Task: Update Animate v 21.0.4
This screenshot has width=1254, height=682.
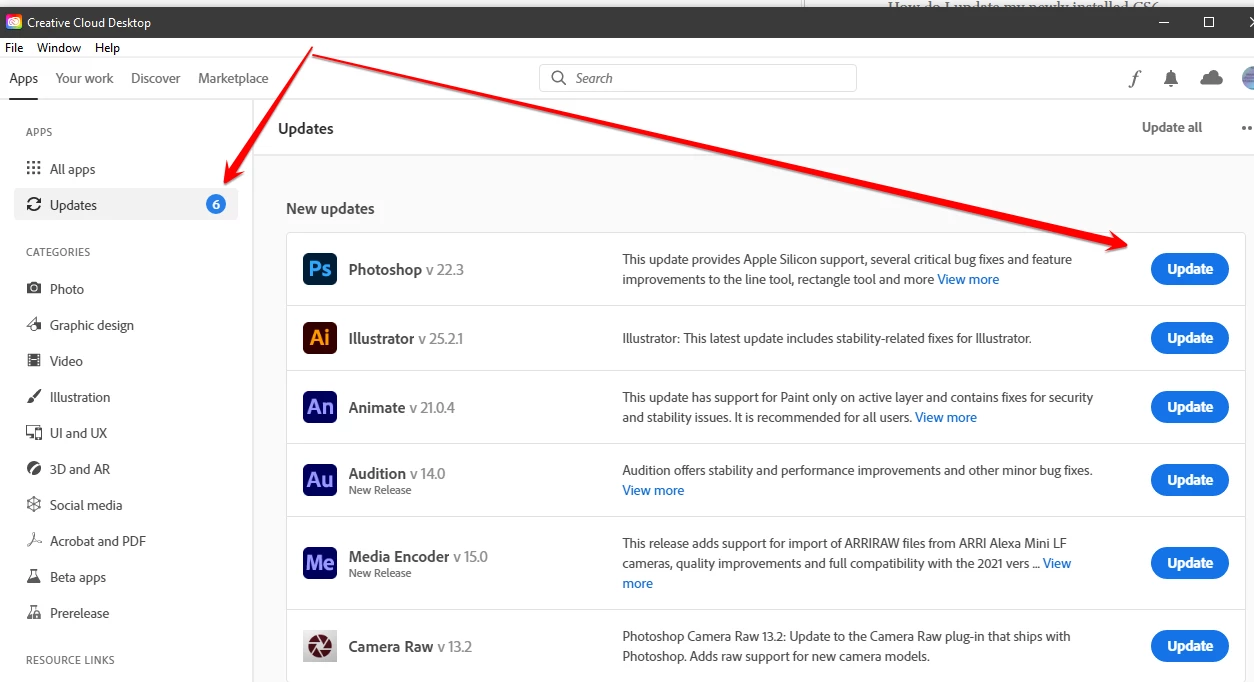Action: [x=1190, y=407]
